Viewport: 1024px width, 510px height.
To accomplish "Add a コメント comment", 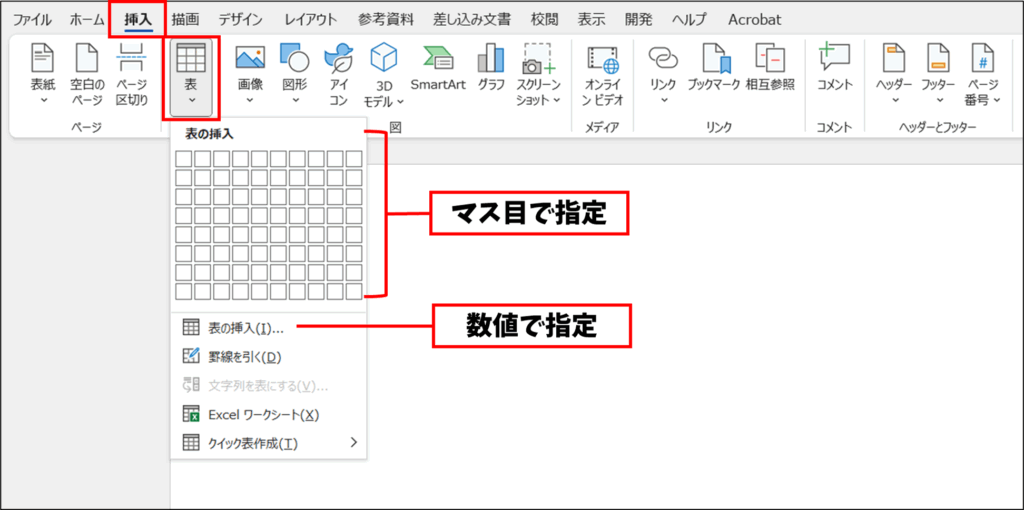I will point(835,68).
